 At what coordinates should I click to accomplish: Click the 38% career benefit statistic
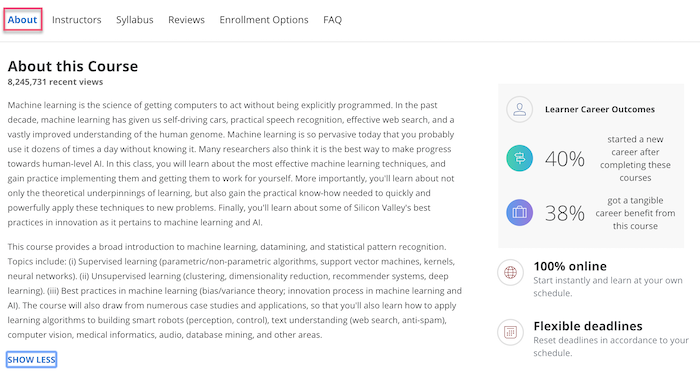(565, 213)
